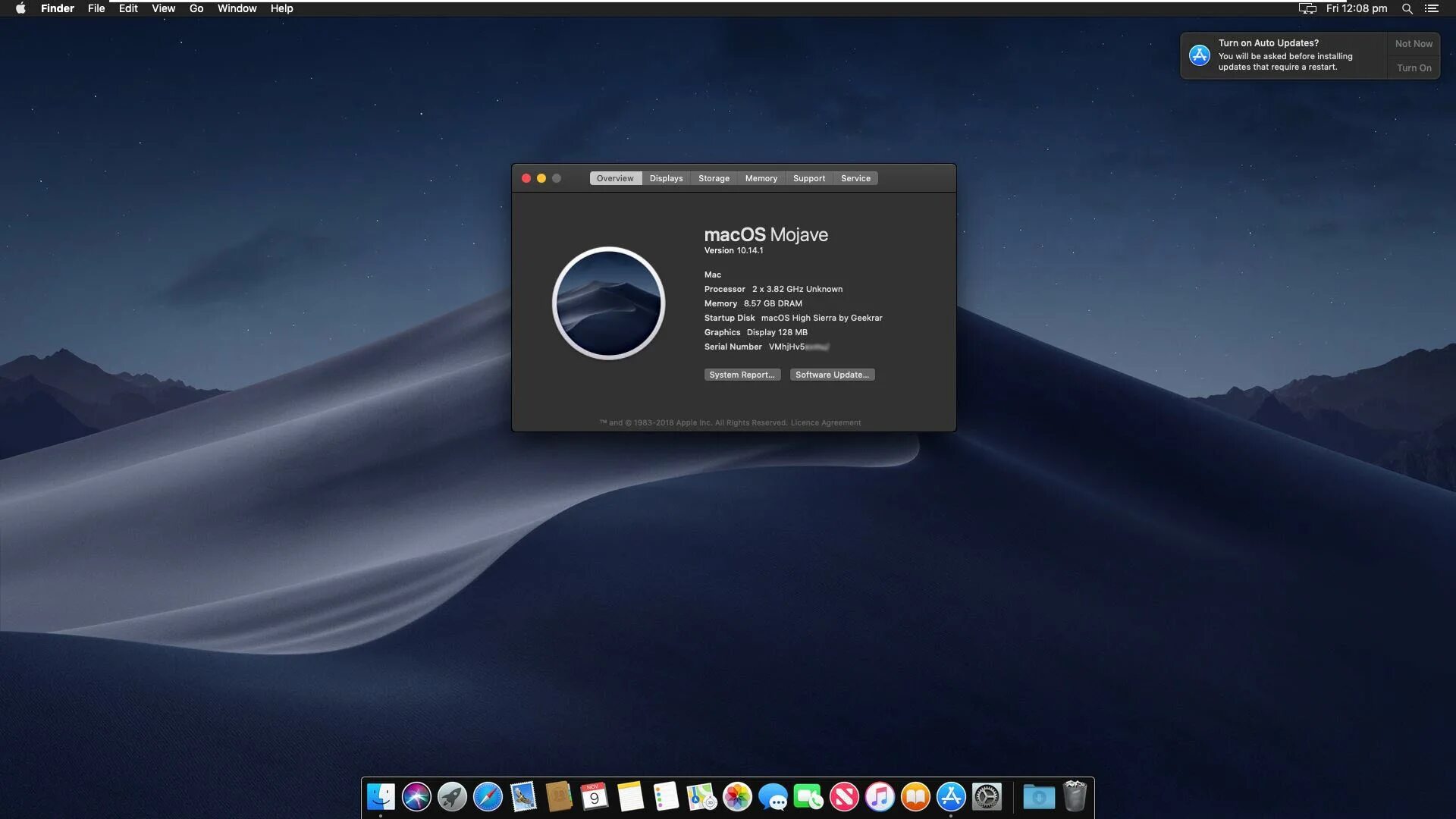Open the Apple menu

coord(20,8)
